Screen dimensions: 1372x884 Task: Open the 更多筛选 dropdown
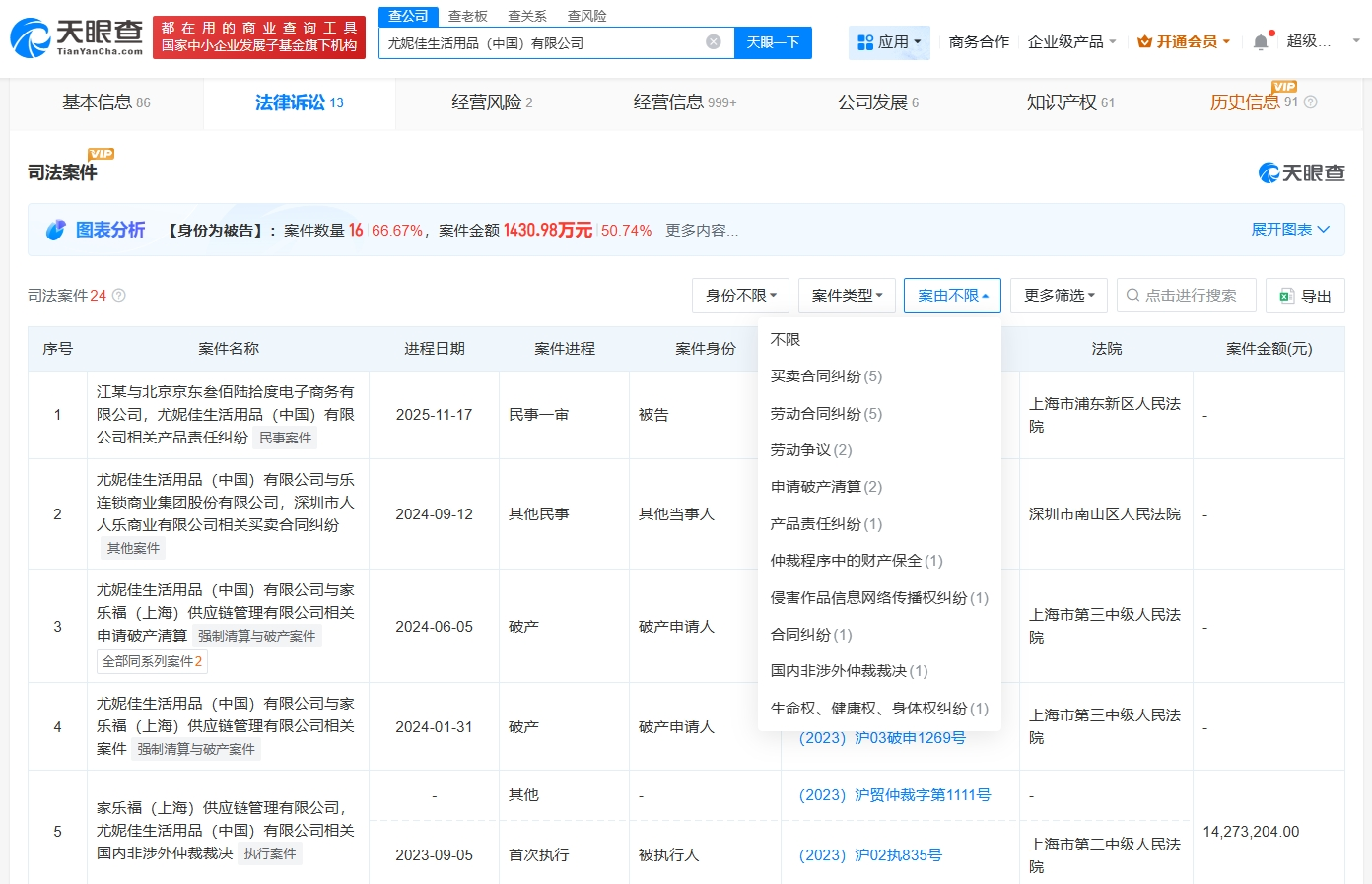[1059, 296]
